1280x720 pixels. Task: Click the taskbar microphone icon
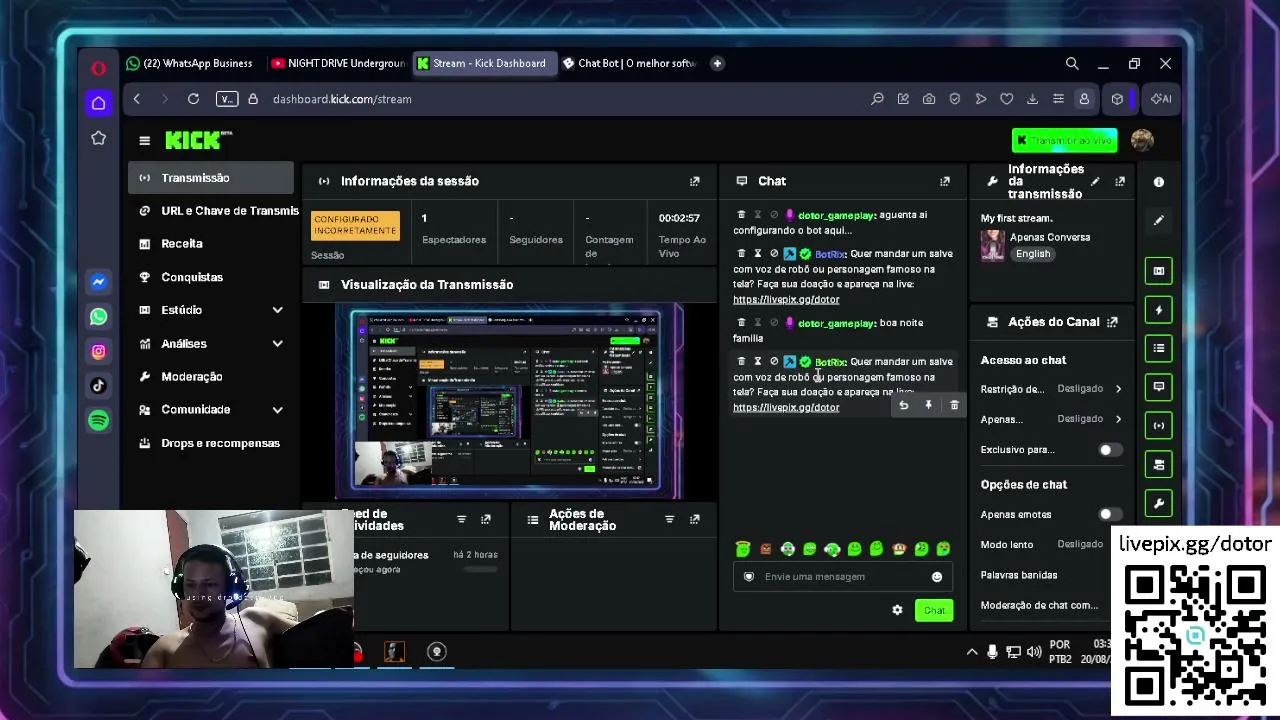click(992, 652)
